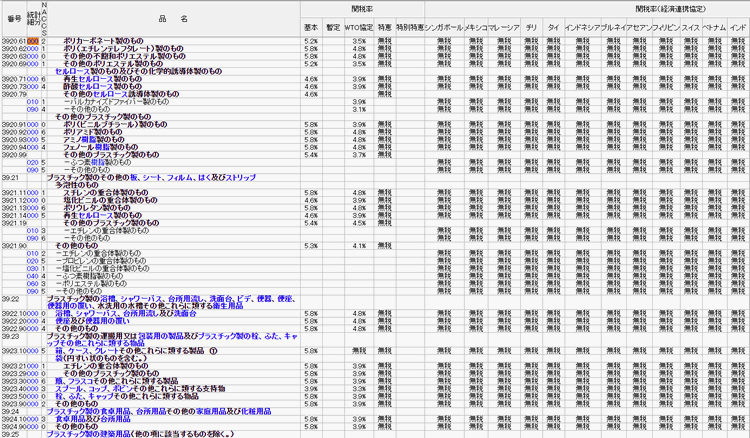This screenshot has height=438, width=750.
Task: Open statistical code 000 for row 3920.69
Action: click(x=33, y=64)
